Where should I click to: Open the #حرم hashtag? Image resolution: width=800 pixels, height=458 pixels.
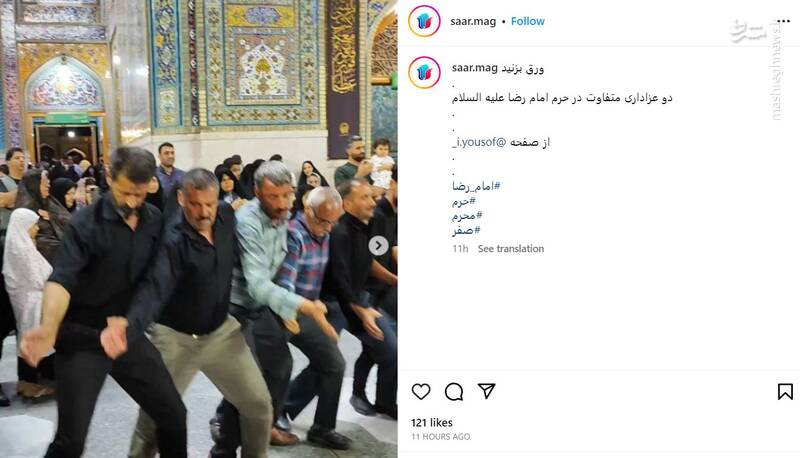[464, 201]
